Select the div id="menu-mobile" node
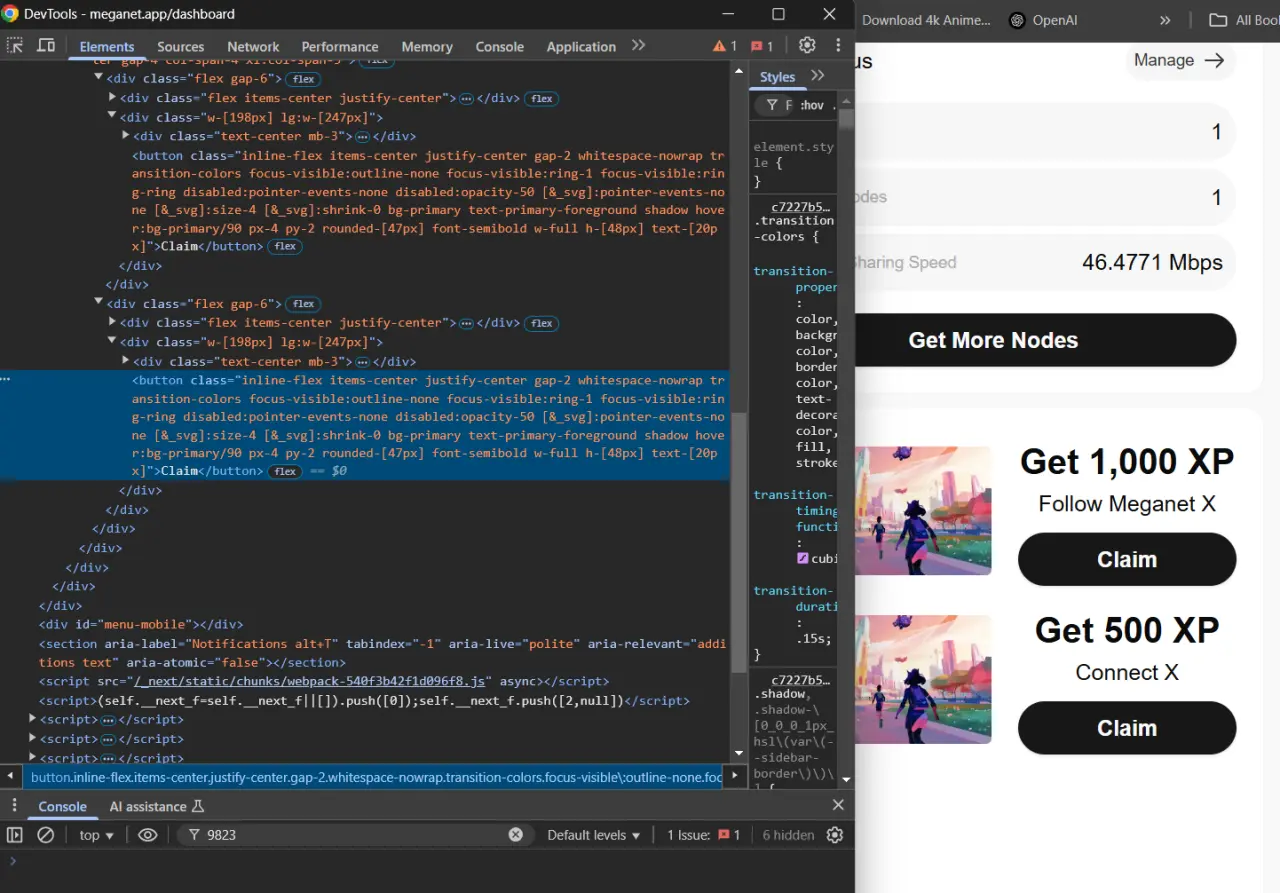Screen dimensions: 1280x893 (x=141, y=624)
